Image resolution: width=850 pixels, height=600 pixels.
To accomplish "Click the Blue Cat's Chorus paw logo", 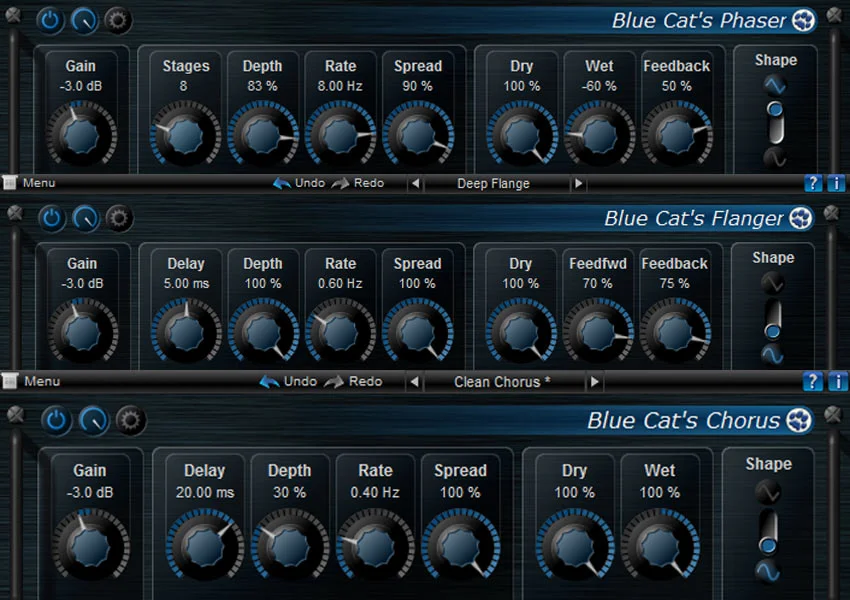I will click(799, 421).
